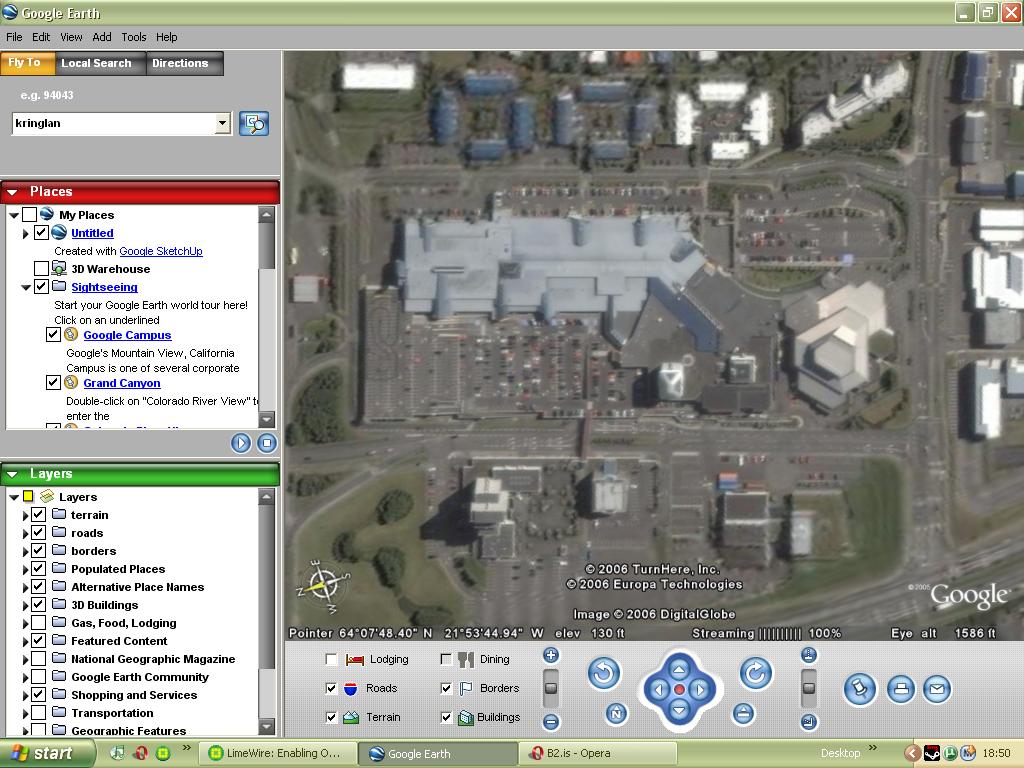Screen dimensions: 1024x768
Task: Click the Stop Tour button below Places
Action: (x=266, y=443)
